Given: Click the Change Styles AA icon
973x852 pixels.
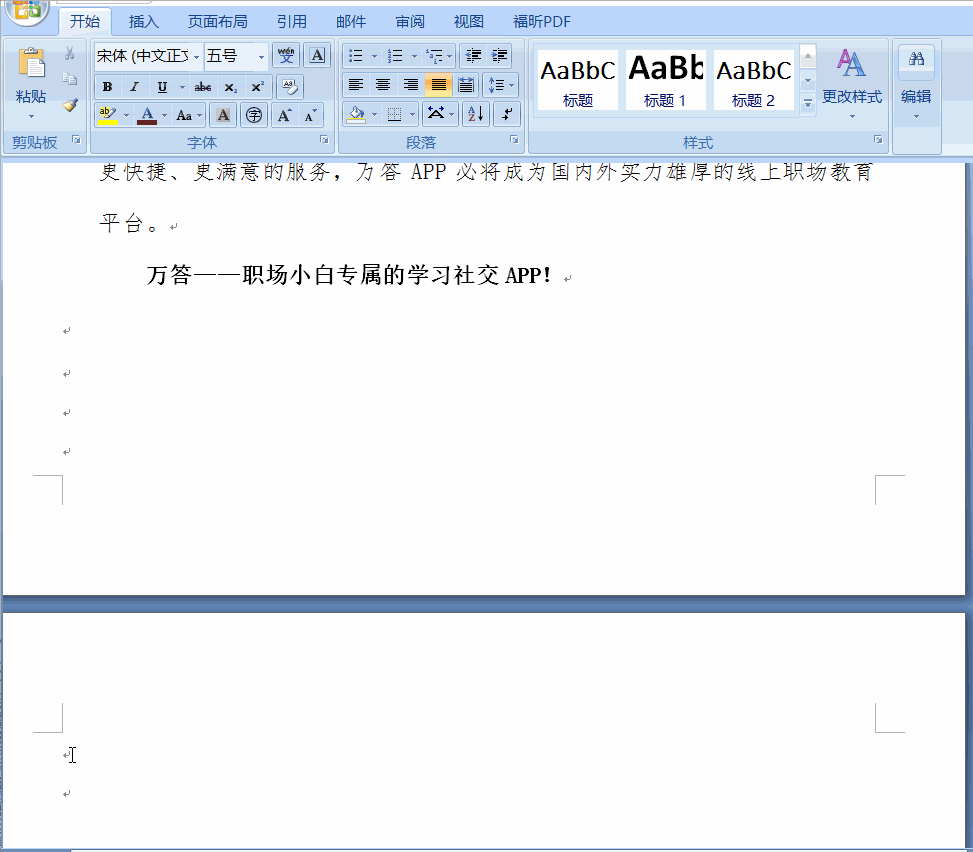Looking at the screenshot, I should point(851,63).
